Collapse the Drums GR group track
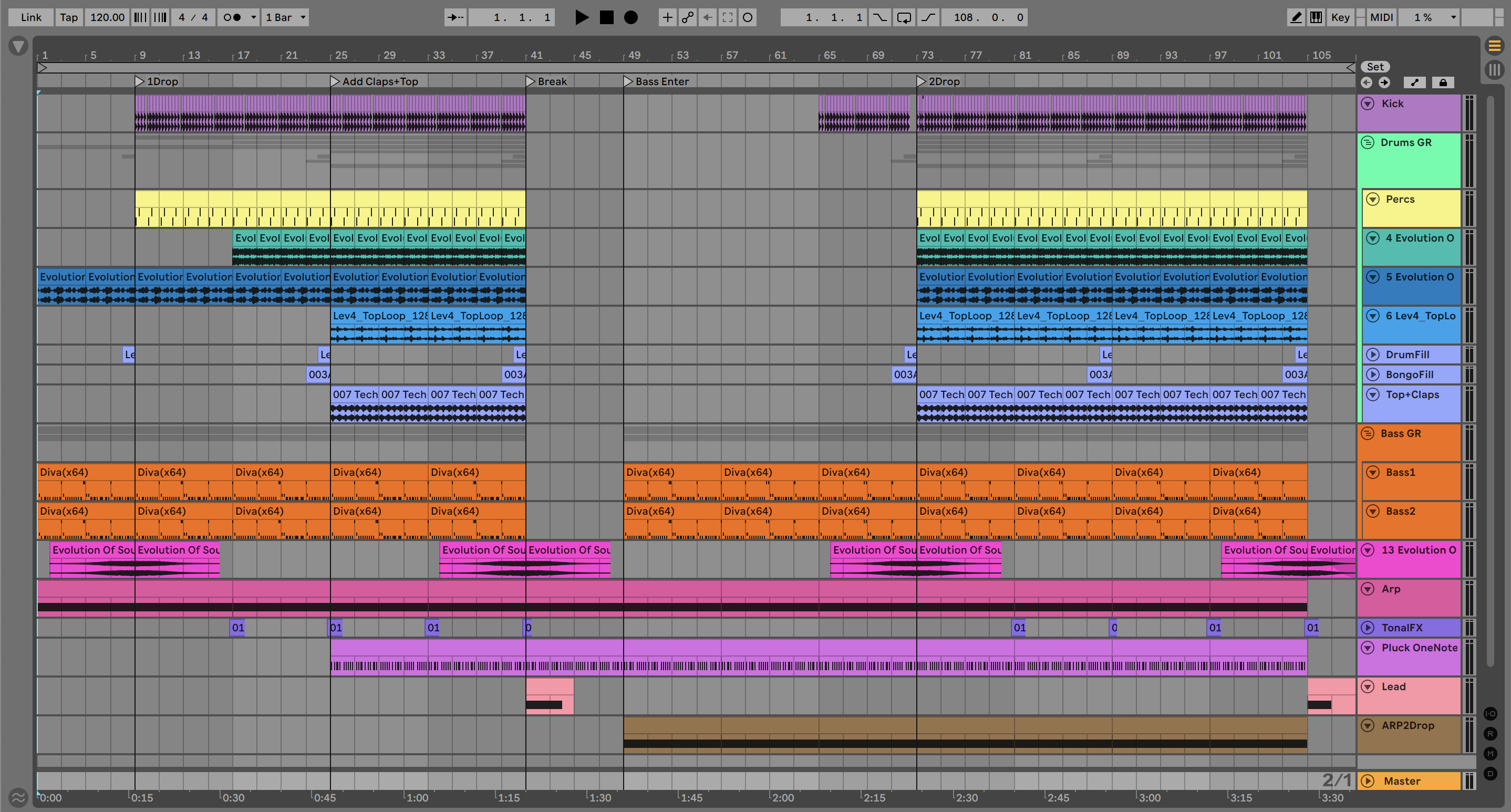The height and width of the screenshot is (812, 1511). (x=1367, y=142)
